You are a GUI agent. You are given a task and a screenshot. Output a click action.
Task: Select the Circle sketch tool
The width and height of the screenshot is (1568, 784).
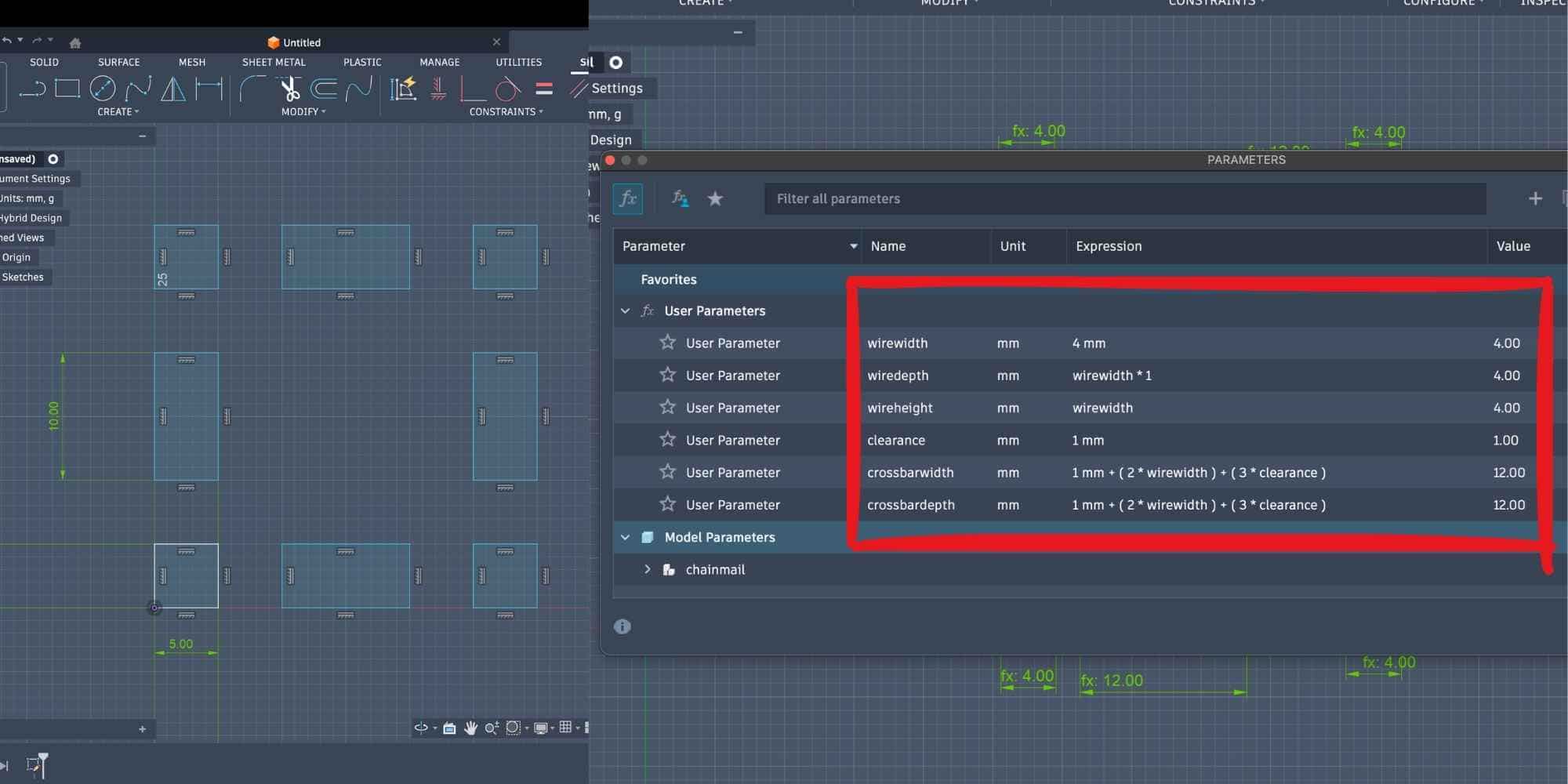(103, 89)
